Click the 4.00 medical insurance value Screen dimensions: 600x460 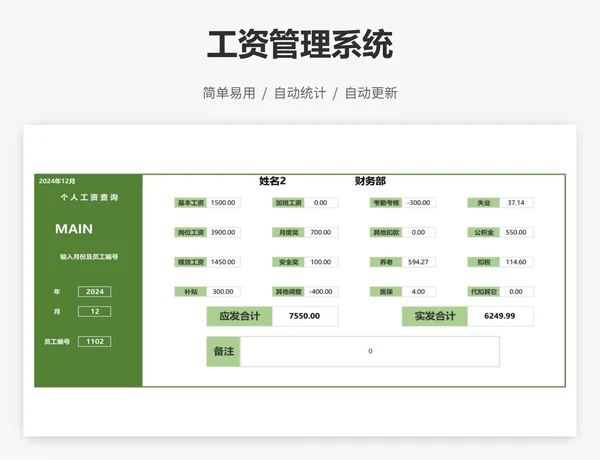coord(419,292)
